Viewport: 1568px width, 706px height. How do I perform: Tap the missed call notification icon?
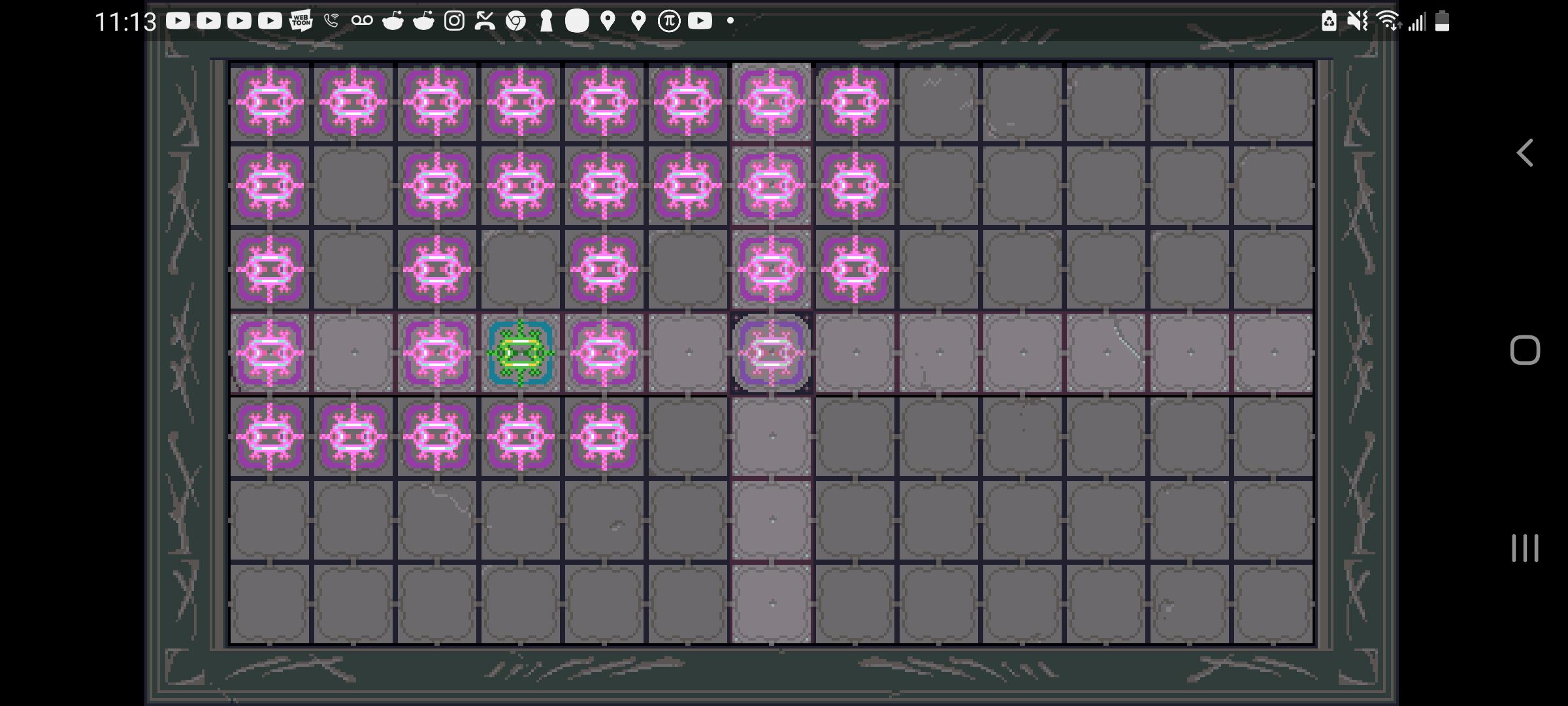point(483,22)
